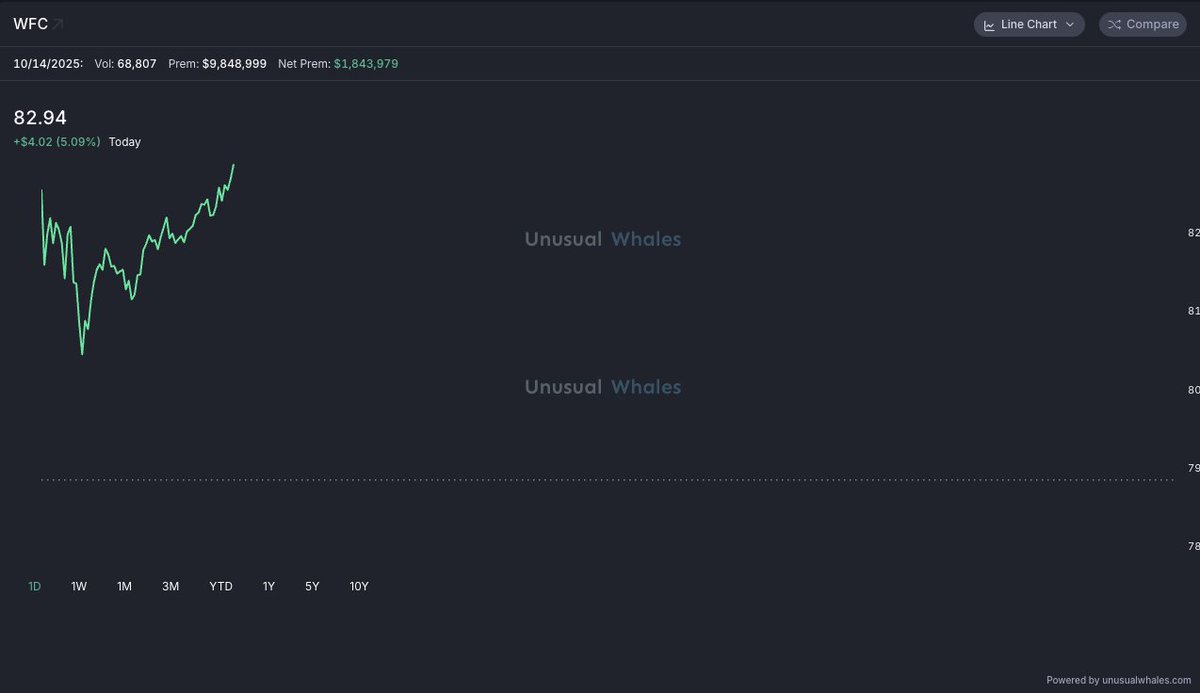Switch to the 1M time range
Image resolution: width=1200 pixels, height=693 pixels.
(x=124, y=586)
